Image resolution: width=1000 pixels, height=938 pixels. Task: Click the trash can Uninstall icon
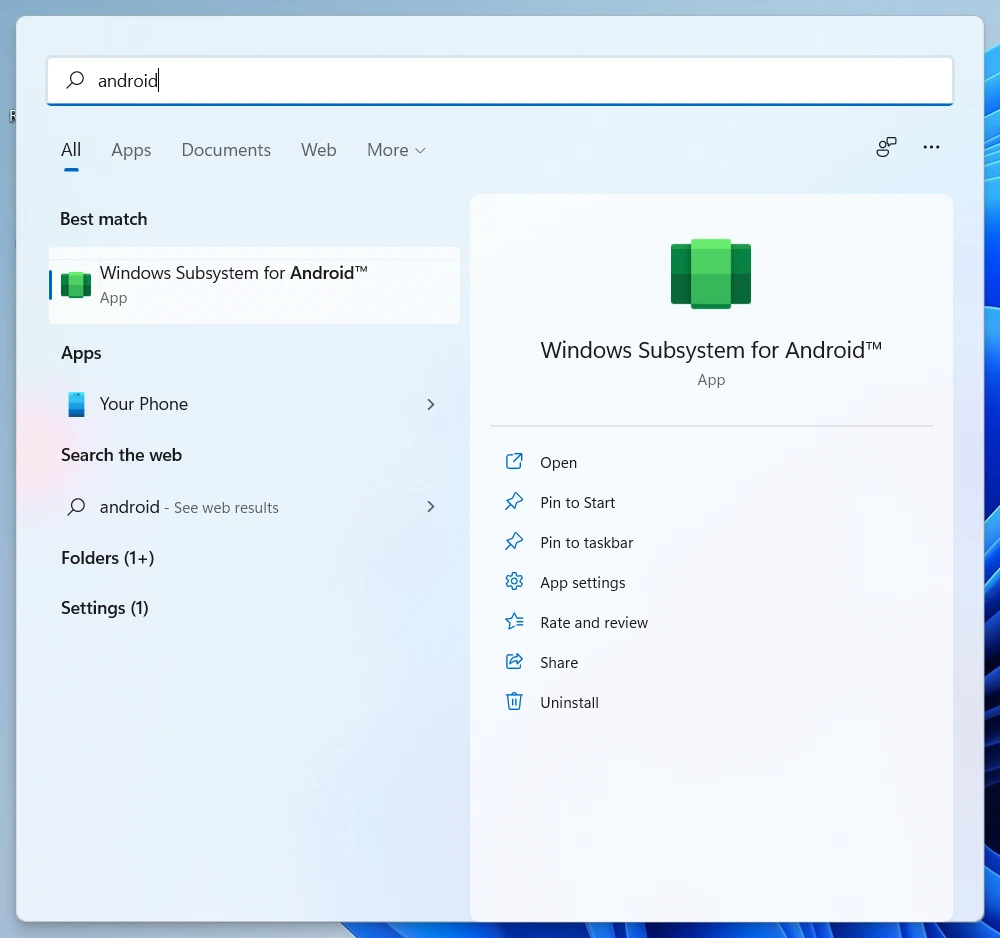(x=514, y=701)
